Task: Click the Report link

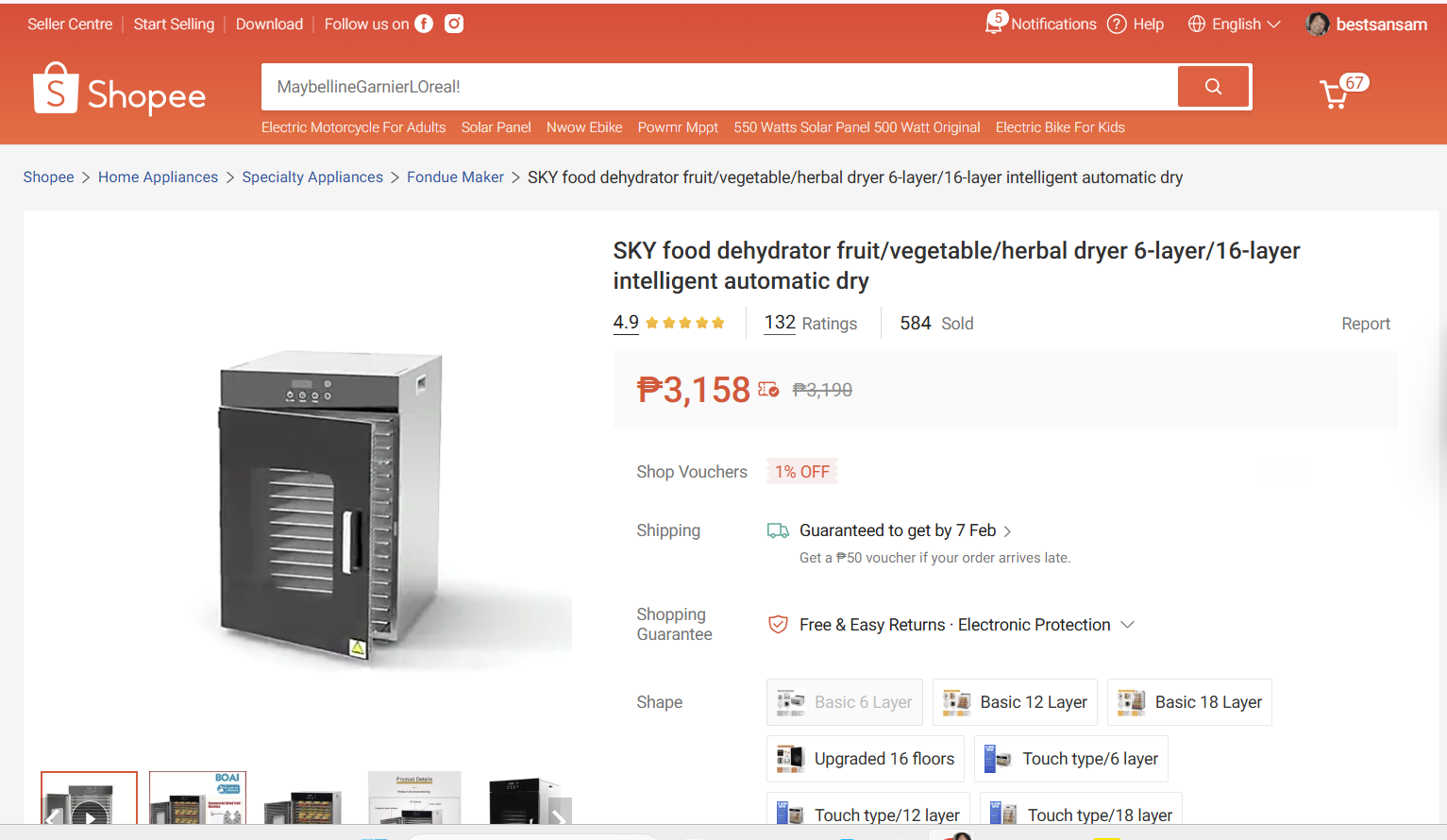Action: 1365,324
